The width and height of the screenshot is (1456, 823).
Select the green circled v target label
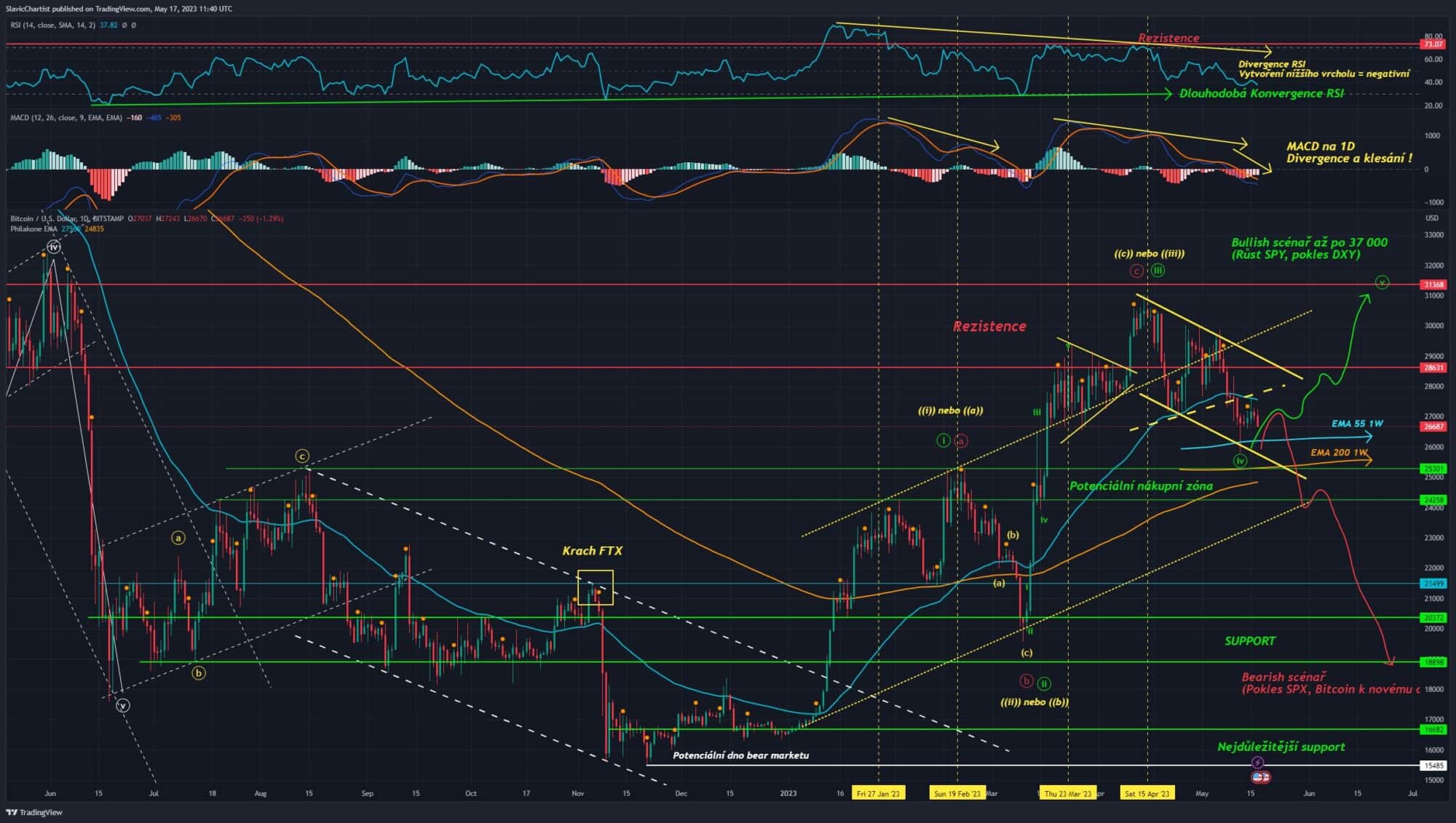(x=1382, y=282)
